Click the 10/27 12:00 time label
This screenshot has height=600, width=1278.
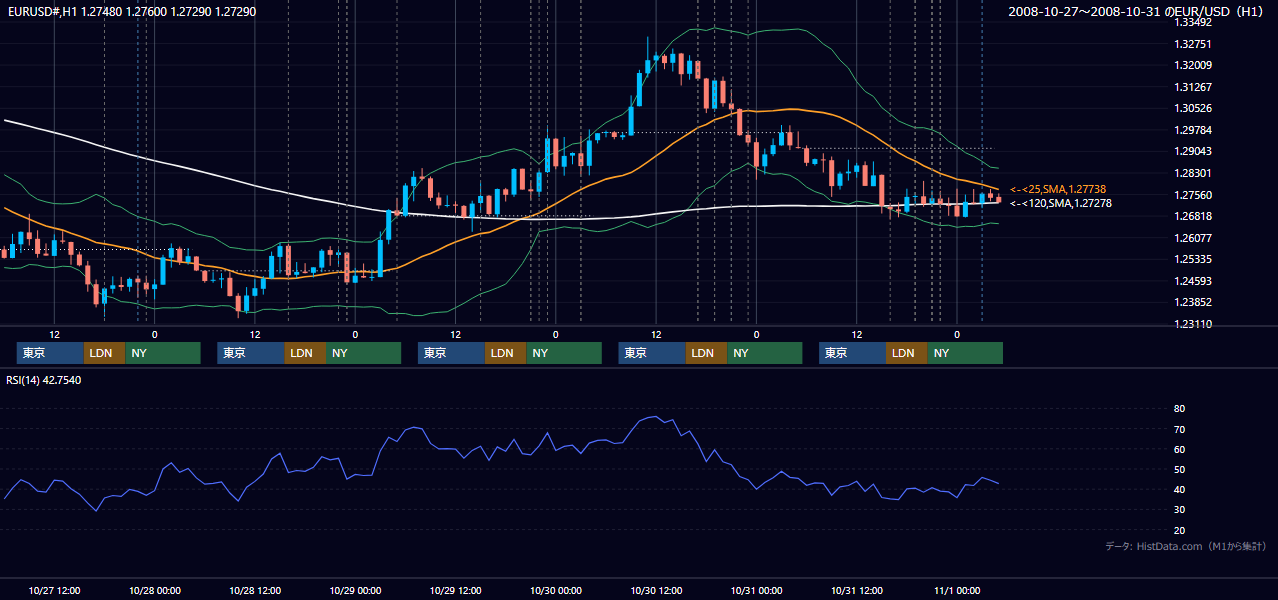click(x=55, y=590)
